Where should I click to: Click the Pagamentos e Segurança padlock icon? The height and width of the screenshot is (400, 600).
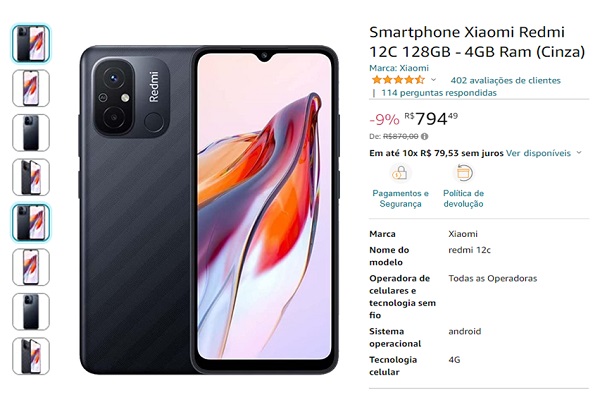click(400, 173)
